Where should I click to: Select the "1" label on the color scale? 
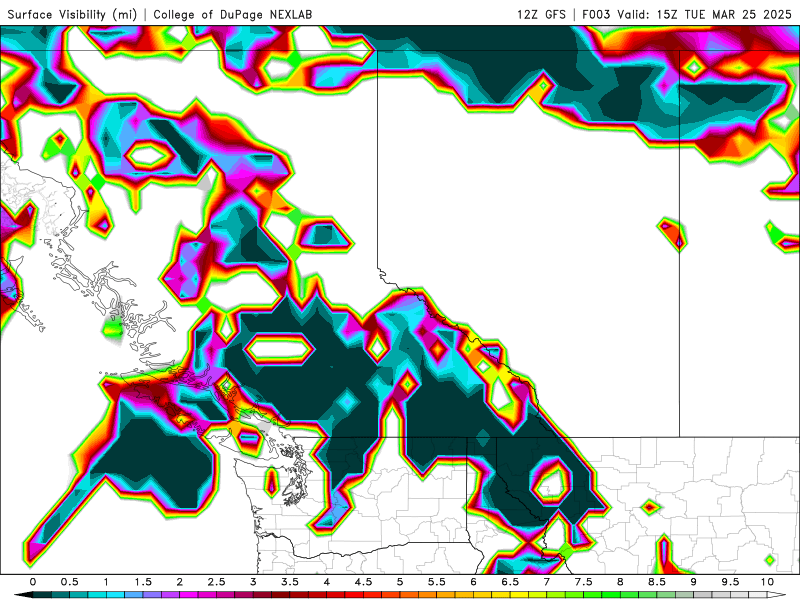(106, 582)
